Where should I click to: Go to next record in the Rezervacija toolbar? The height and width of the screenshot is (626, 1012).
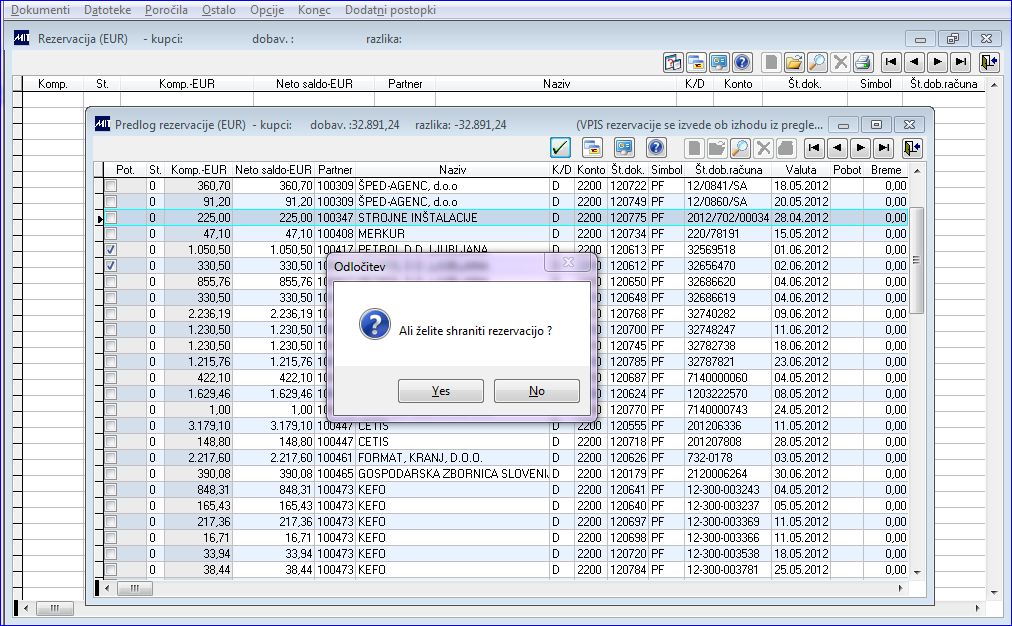pyautogui.click(x=937, y=62)
